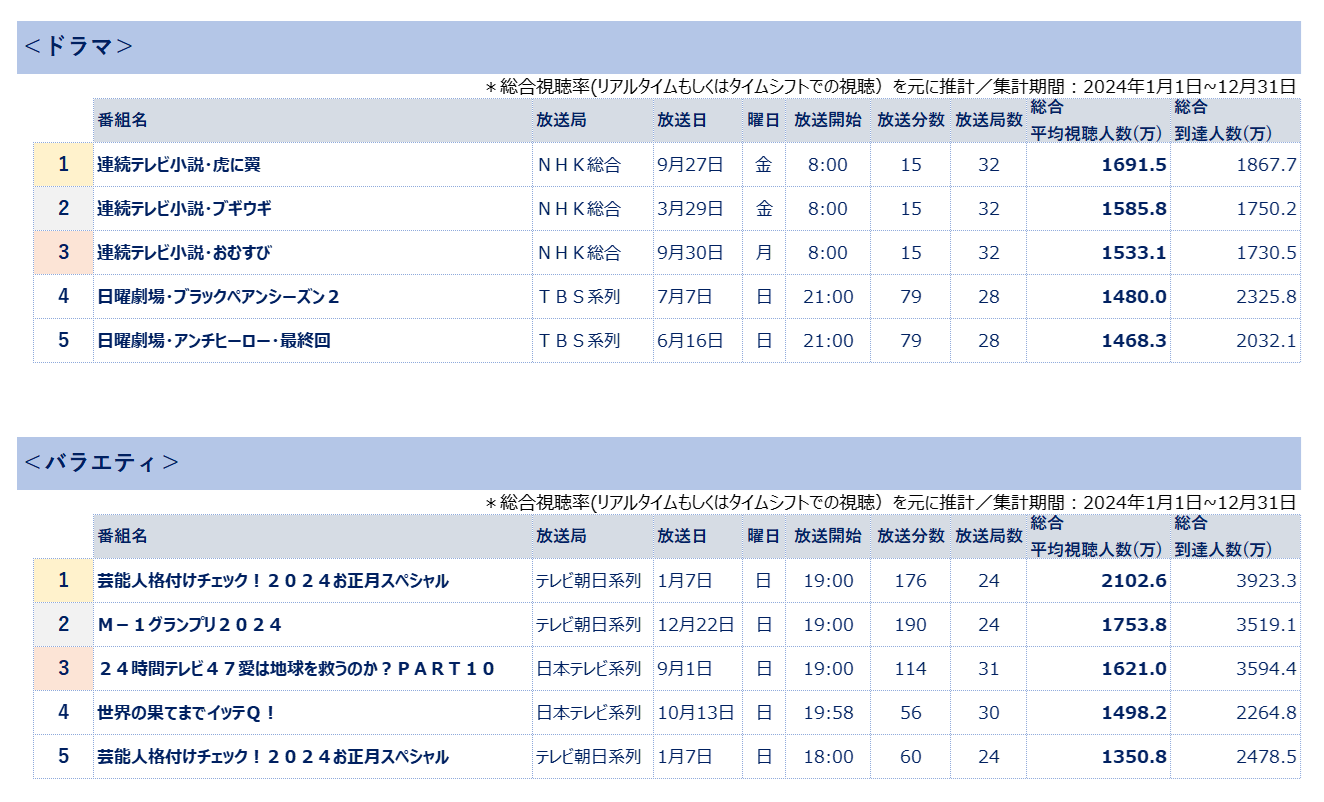This screenshot has width=1324, height=802.
Task: Click the rank 1 cell in drama table
Action: [x=63, y=165]
